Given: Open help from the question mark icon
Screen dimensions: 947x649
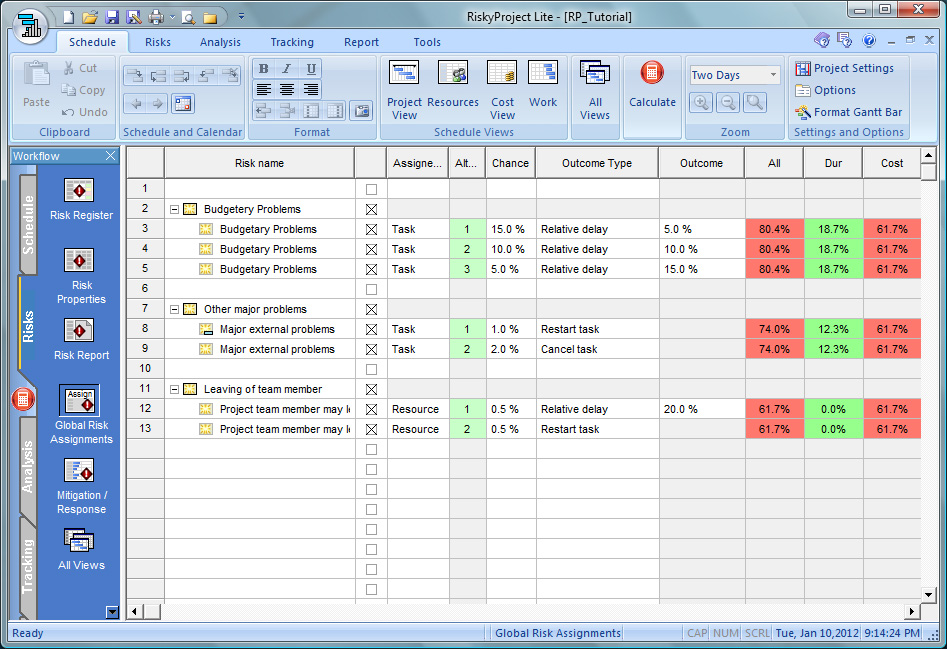Looking at the screenshot, I should pyautogui.click(x=868, y=40).
